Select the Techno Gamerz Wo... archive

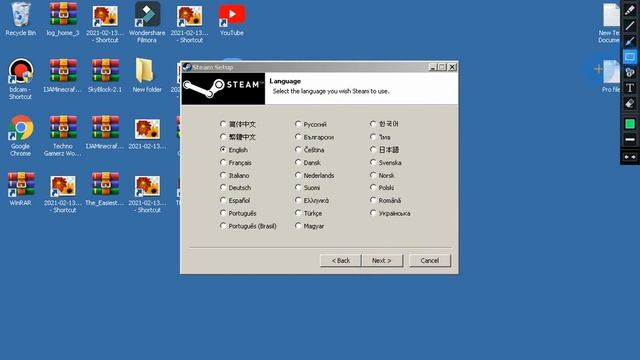click(x=63, y=136)
